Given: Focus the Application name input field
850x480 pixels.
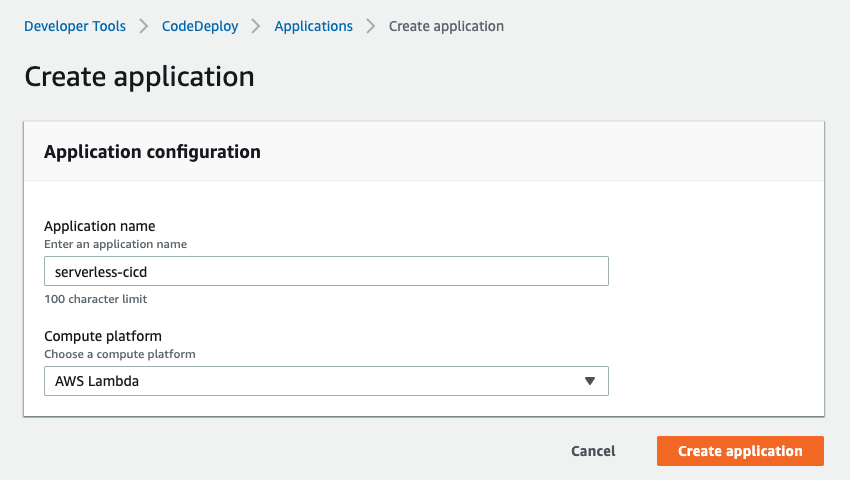Looking at the screenshot, I should pyautogui.click(x=326, y=271).
